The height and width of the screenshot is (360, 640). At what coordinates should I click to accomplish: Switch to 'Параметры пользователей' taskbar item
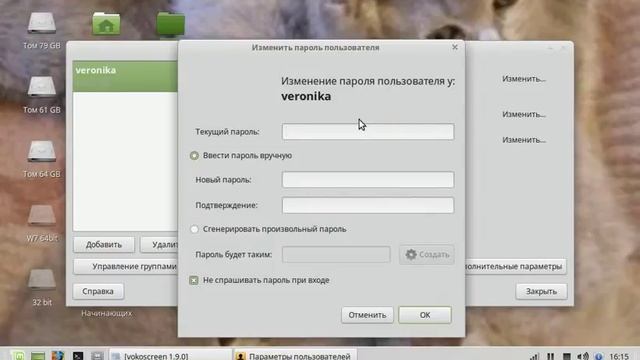pos(295,356)
